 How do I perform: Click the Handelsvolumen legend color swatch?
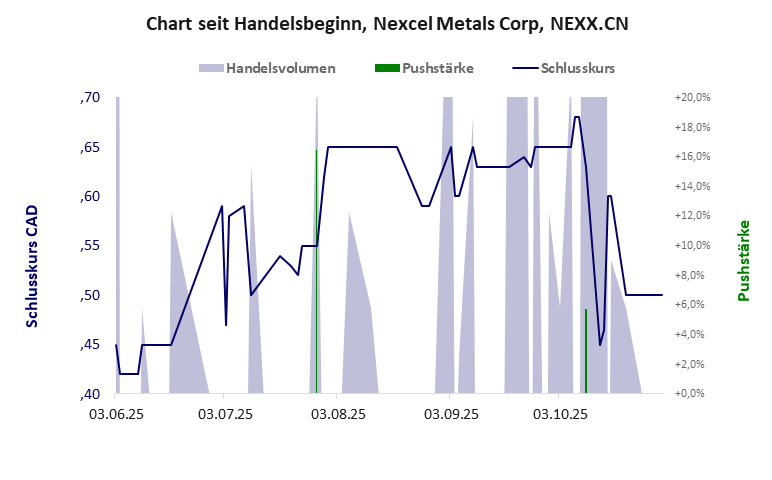(211, 69)
